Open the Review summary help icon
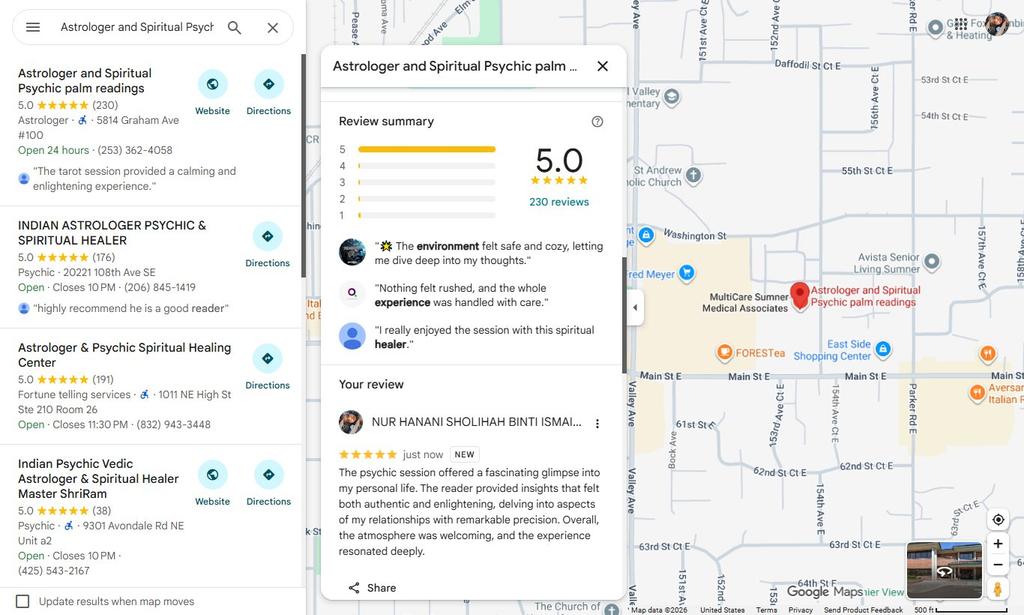This screenshot has height=615, width=1024. [597, 121]
